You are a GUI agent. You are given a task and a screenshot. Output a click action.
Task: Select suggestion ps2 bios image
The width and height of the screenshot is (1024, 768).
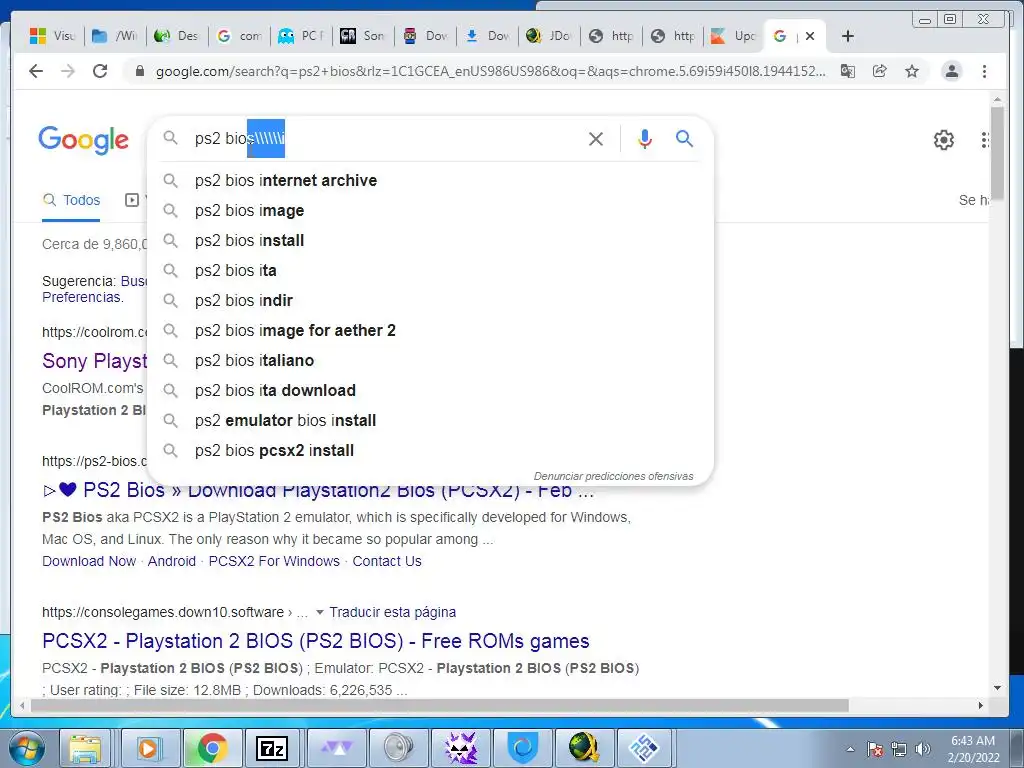[431, 210]
